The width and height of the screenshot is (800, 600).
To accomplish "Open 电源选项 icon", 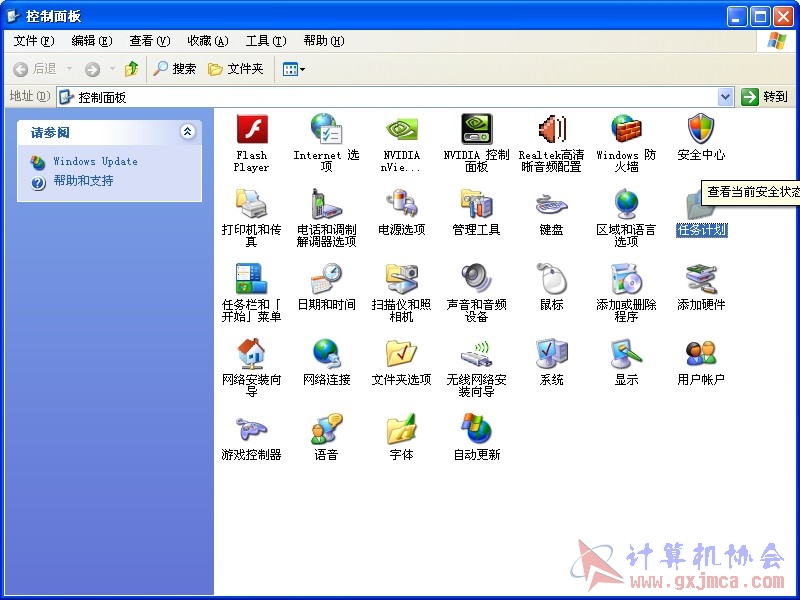I will (402, 204).
